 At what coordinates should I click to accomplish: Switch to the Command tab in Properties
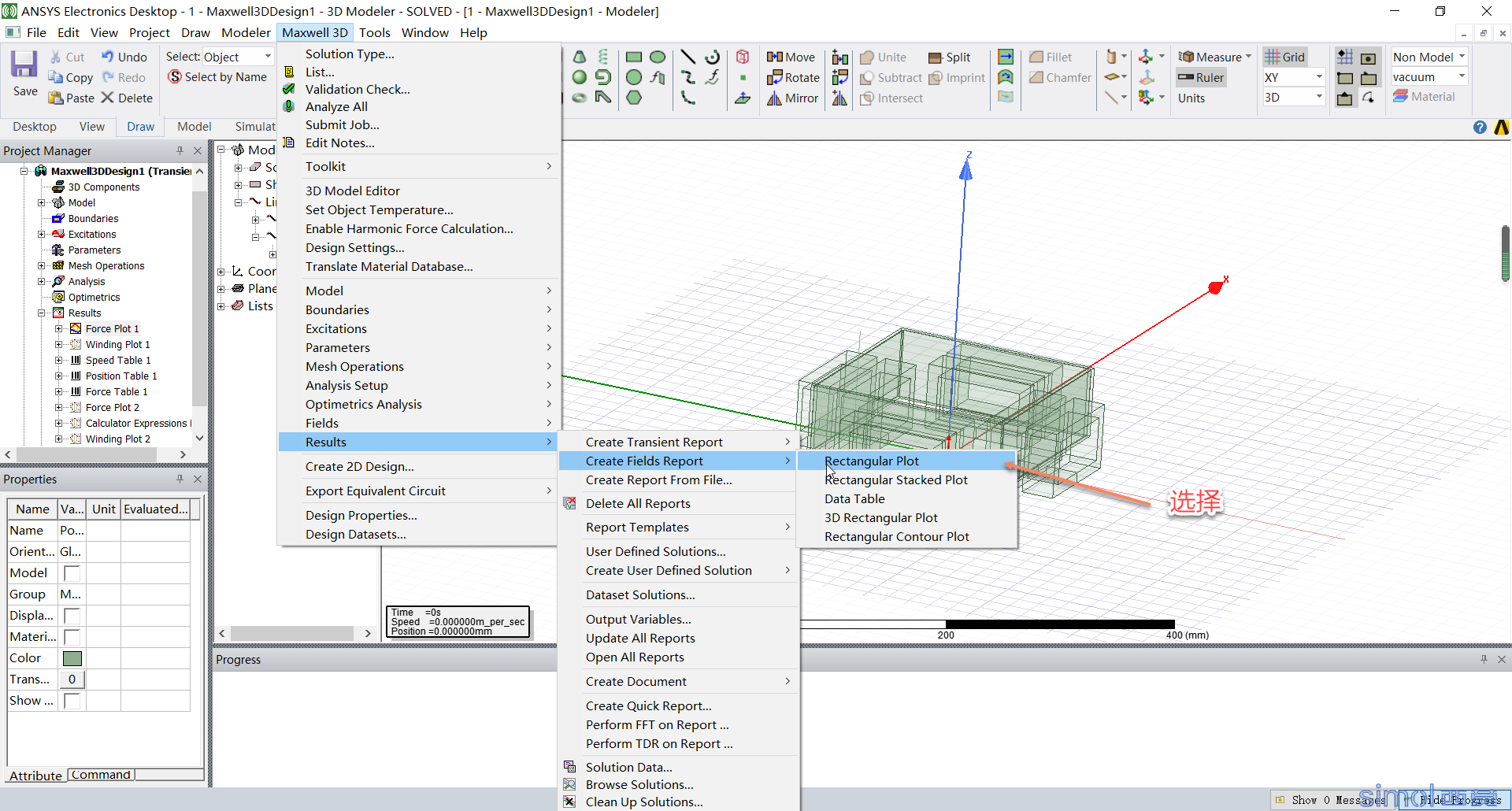pyautogui.click(x=101, y=775)
